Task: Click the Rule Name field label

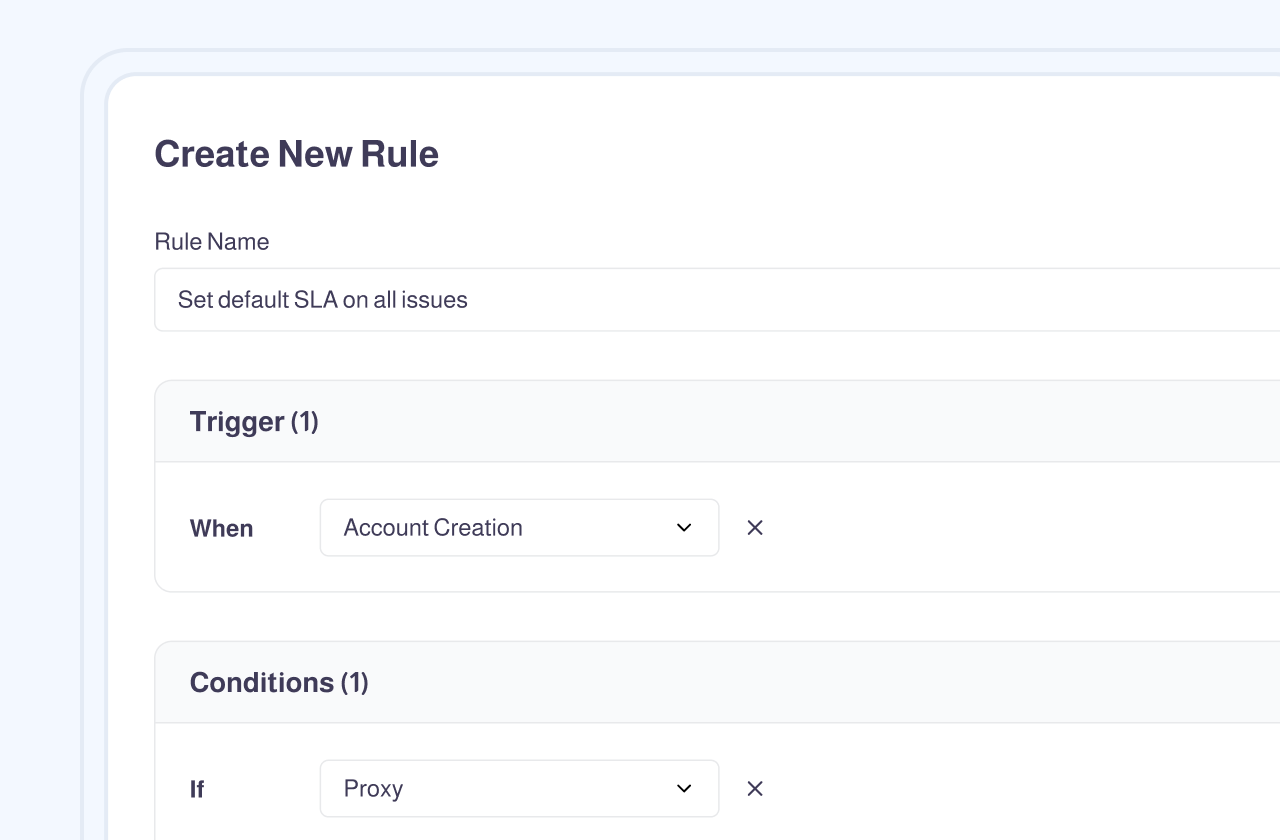Action: tap(212, 242)
